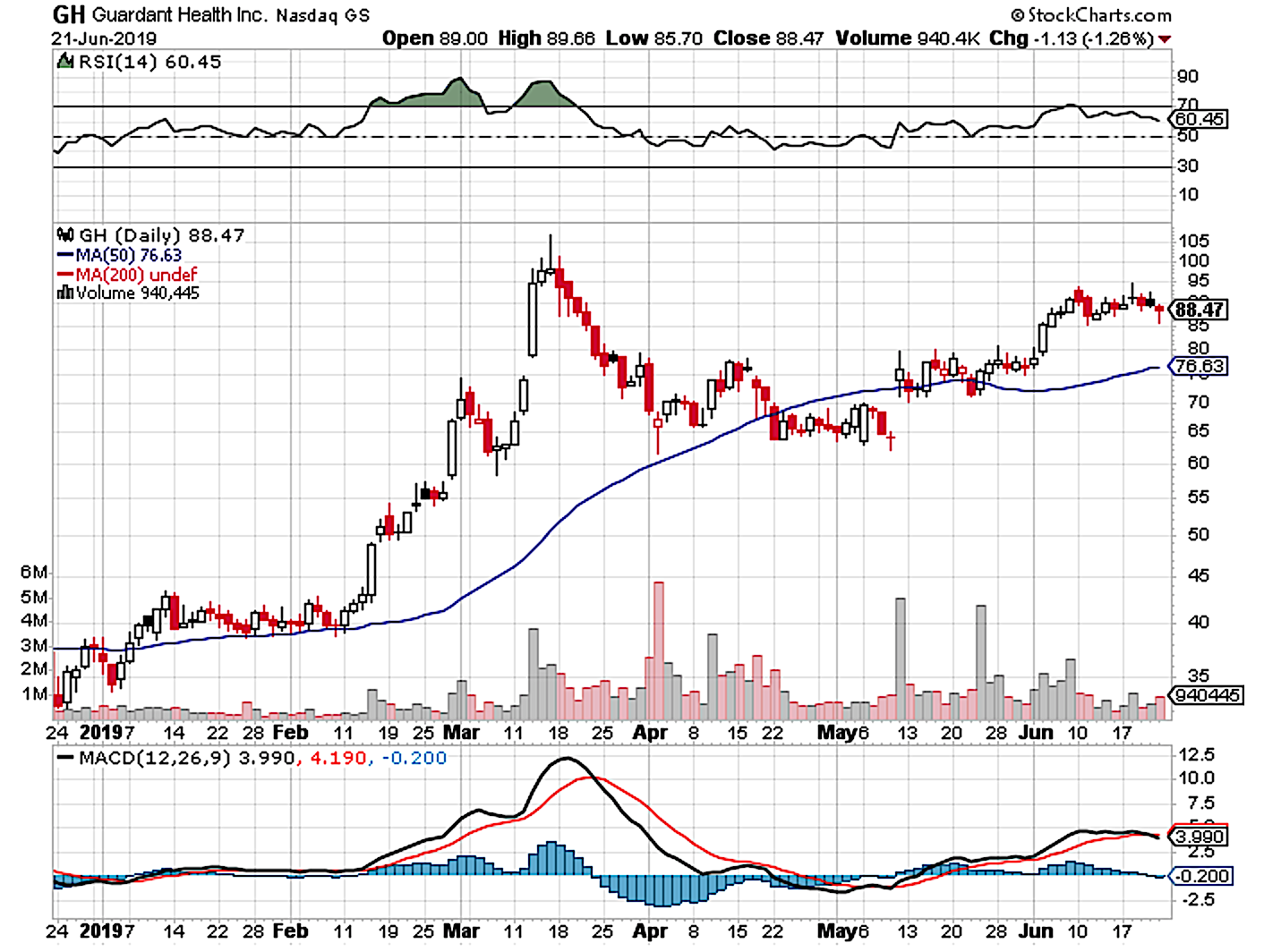Click the blue line marker before MA(50)

coord(65,256)
